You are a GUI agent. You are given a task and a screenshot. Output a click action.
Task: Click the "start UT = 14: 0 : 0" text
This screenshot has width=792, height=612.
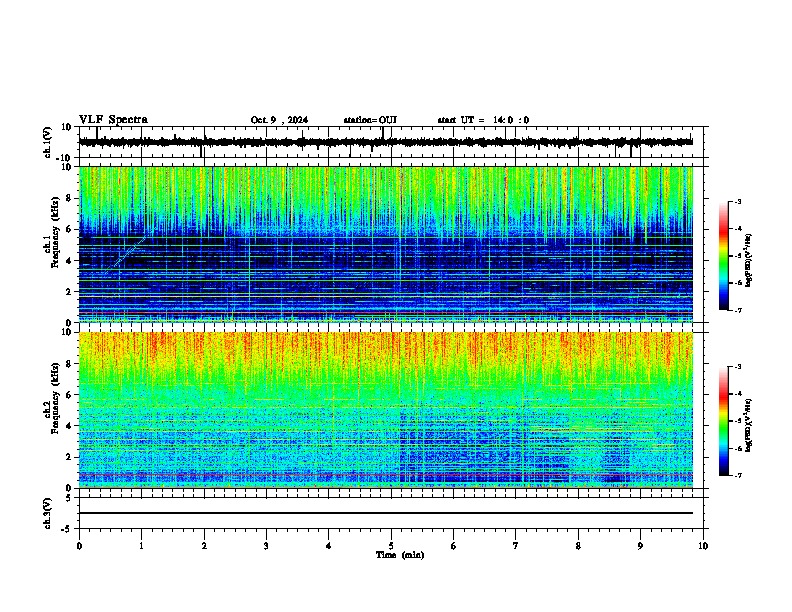(483, 120)
